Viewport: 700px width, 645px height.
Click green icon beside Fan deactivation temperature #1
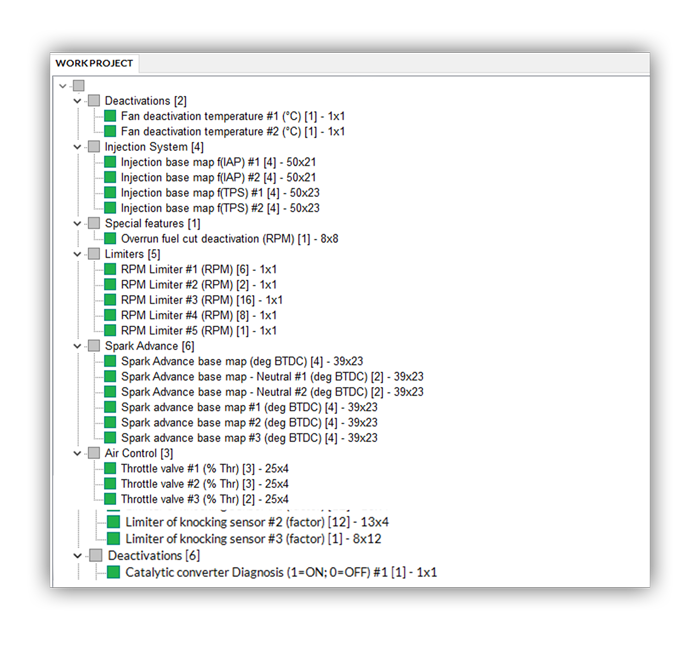pos(110,116)
